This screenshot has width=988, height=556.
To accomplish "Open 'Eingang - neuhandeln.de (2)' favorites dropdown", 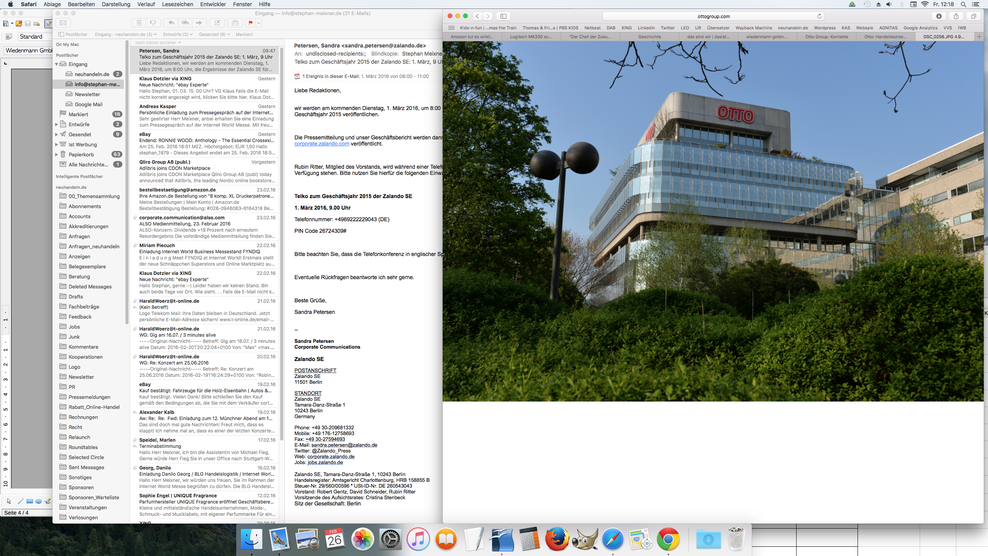I will [125, 34].
